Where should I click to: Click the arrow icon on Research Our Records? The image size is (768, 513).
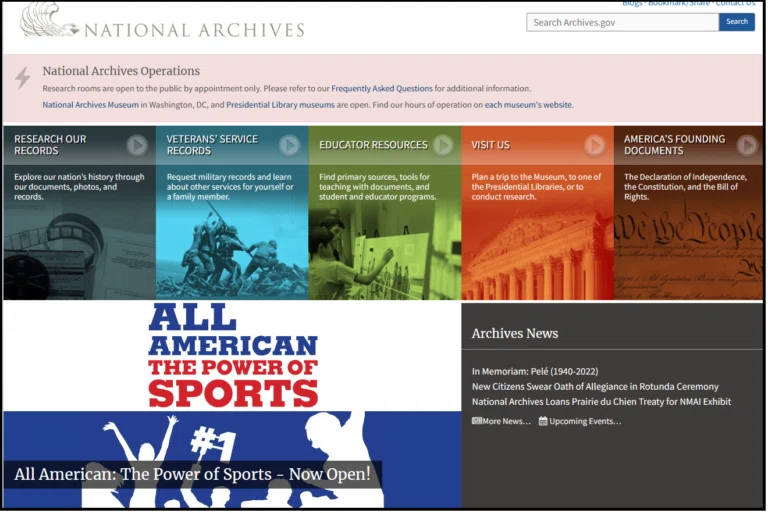coord(137,146)
